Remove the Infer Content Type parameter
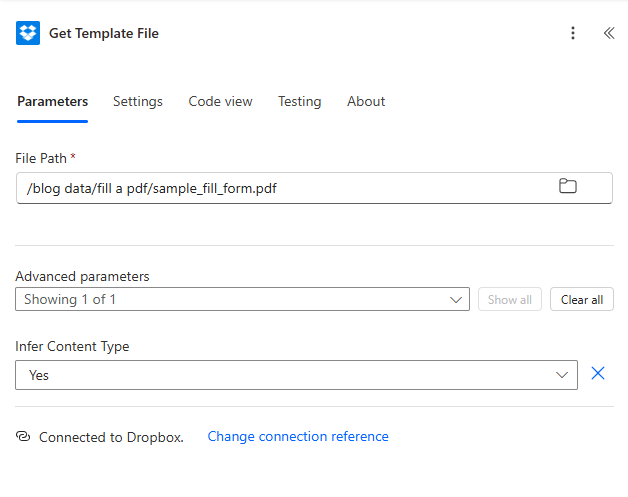Viewport: 628px width, 497px height. point(598,374)
